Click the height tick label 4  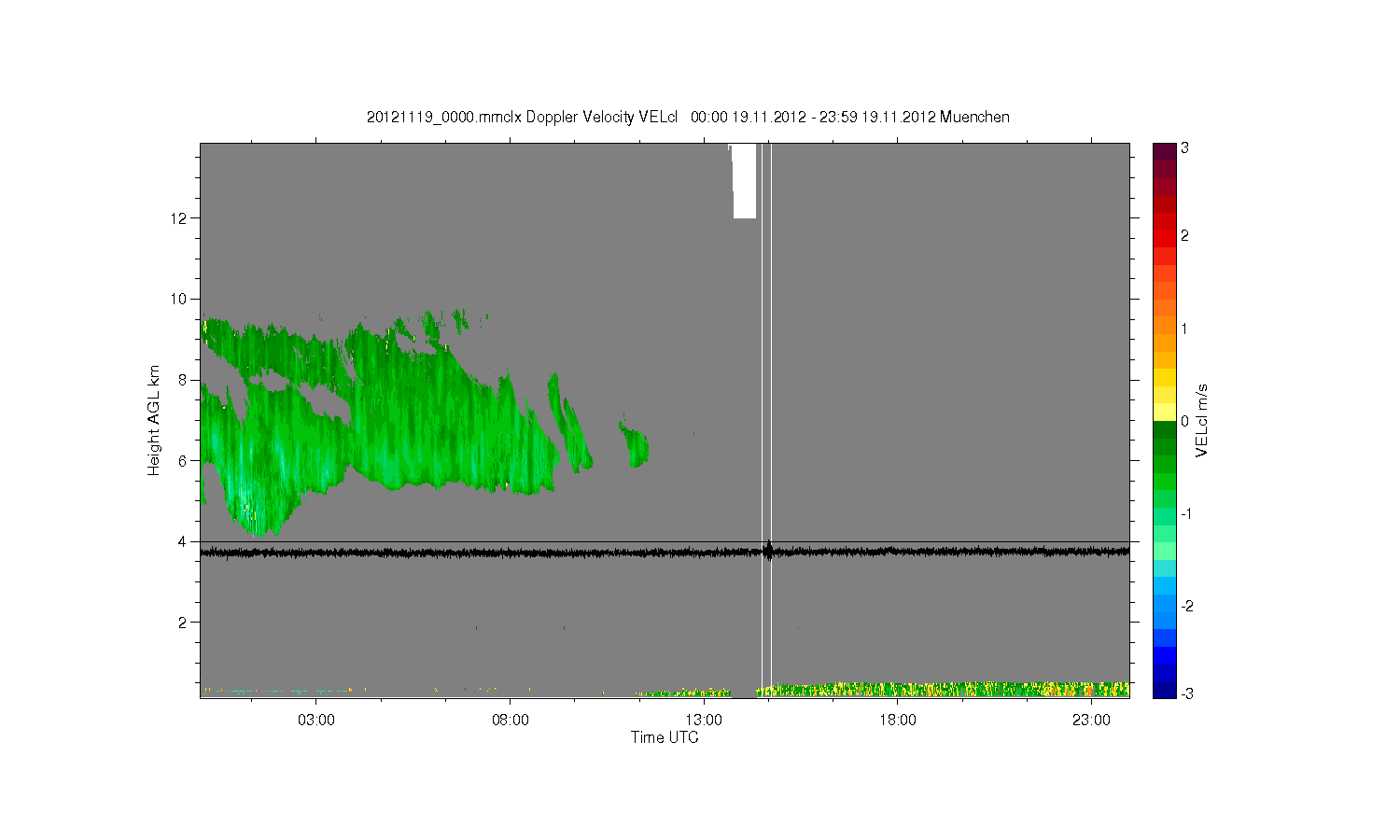click(184, 541)
